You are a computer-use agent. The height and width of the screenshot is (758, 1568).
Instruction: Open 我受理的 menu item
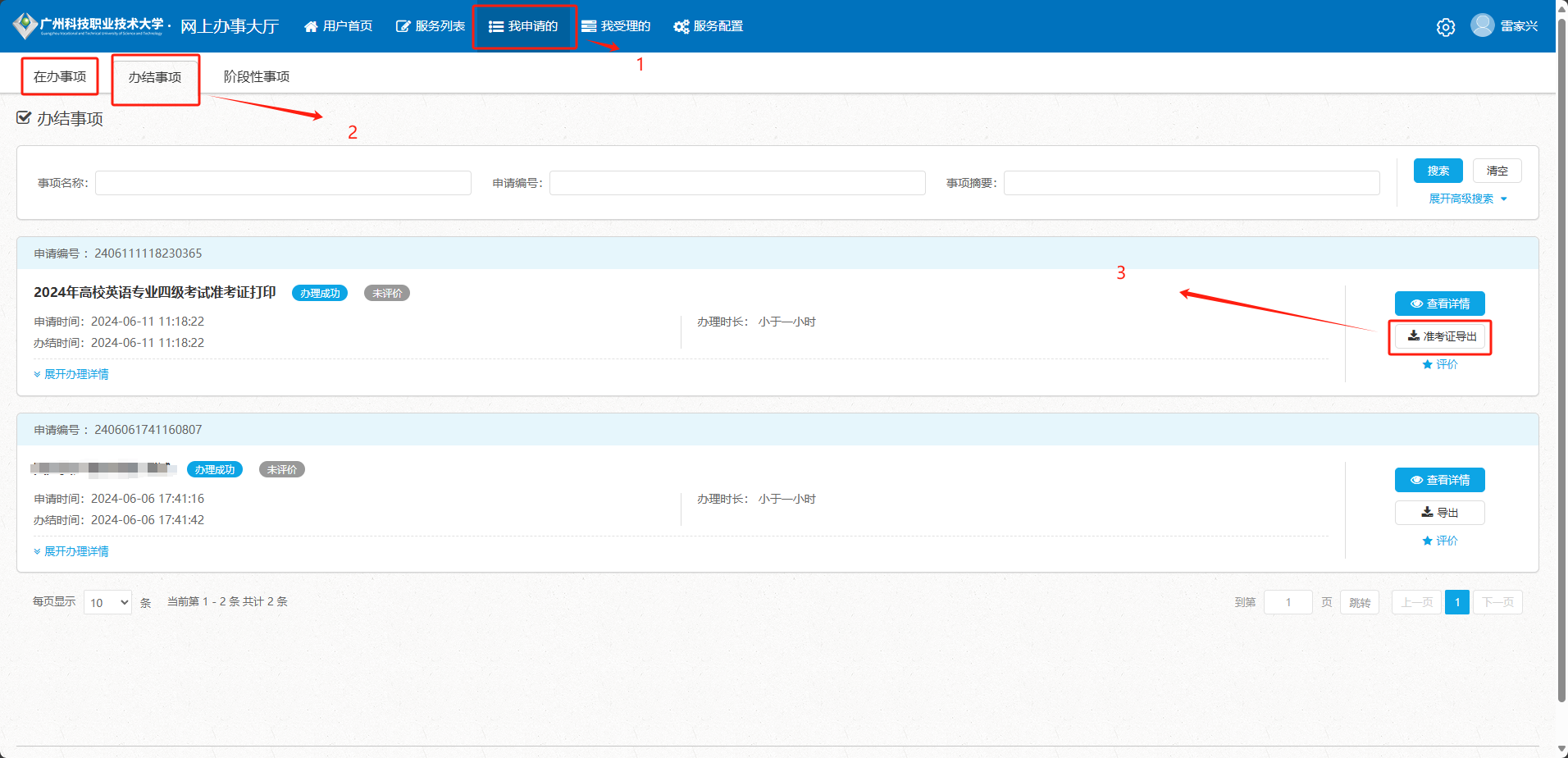click(x=616, y=26)
